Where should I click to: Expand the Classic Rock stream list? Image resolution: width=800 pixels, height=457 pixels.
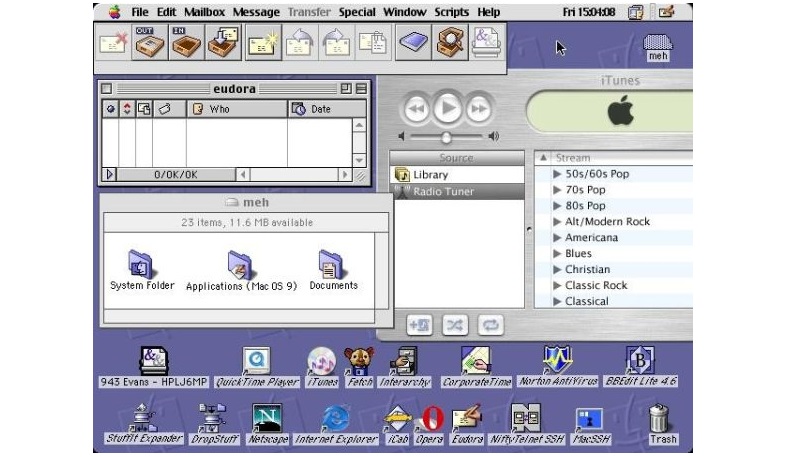(557, 285)
